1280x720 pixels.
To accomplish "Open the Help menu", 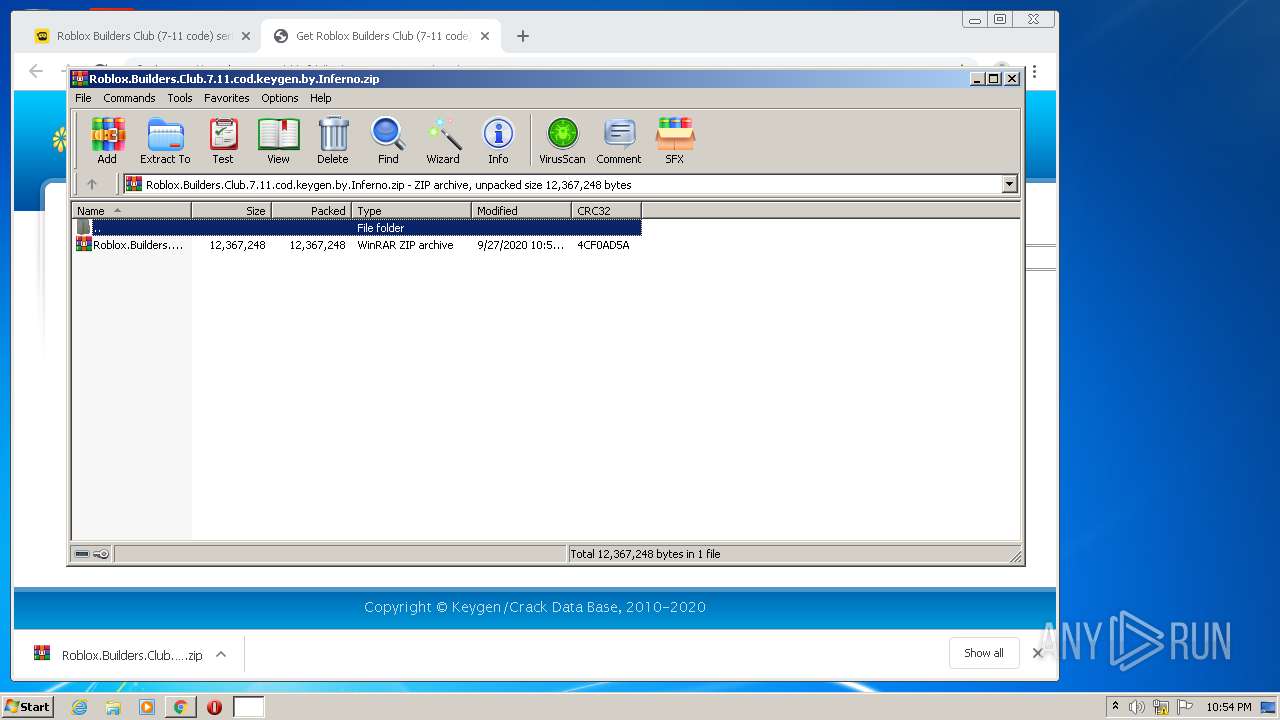I will pos(320,98).
